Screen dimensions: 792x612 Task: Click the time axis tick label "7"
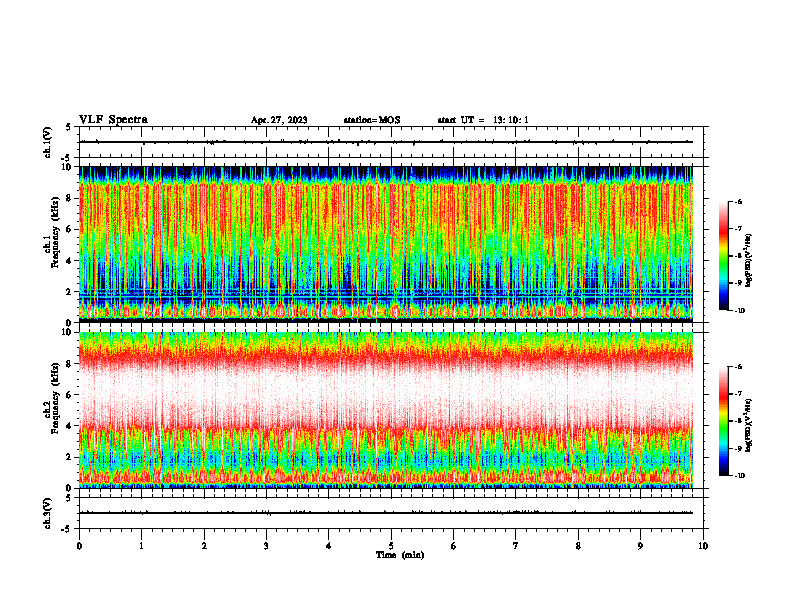pyautogui.click(x=516, y=546)
